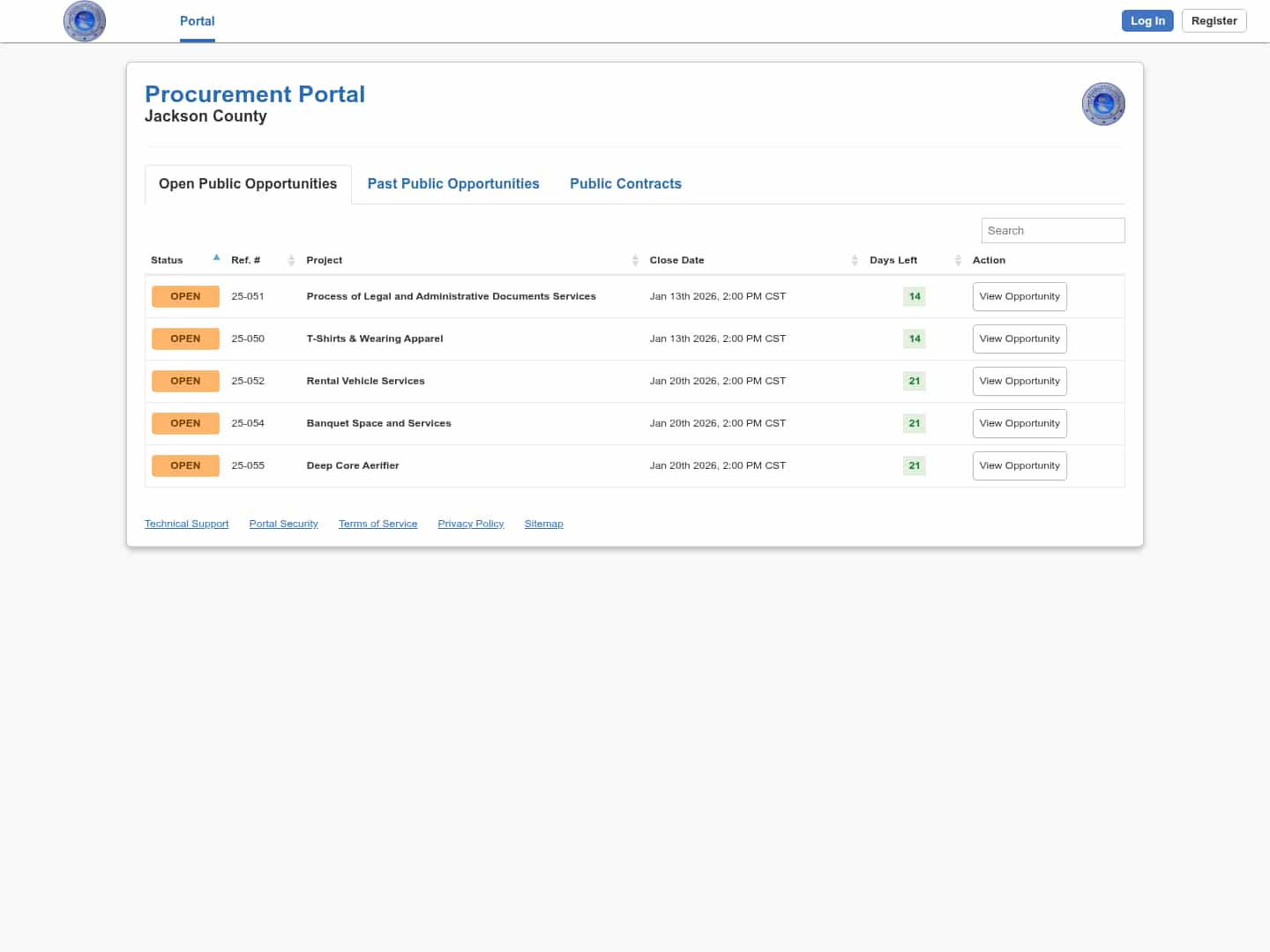This screenshot has height=952, width=1270.
Task: View Opportunity for Deep Core Aerifier
Action: 1020,465
